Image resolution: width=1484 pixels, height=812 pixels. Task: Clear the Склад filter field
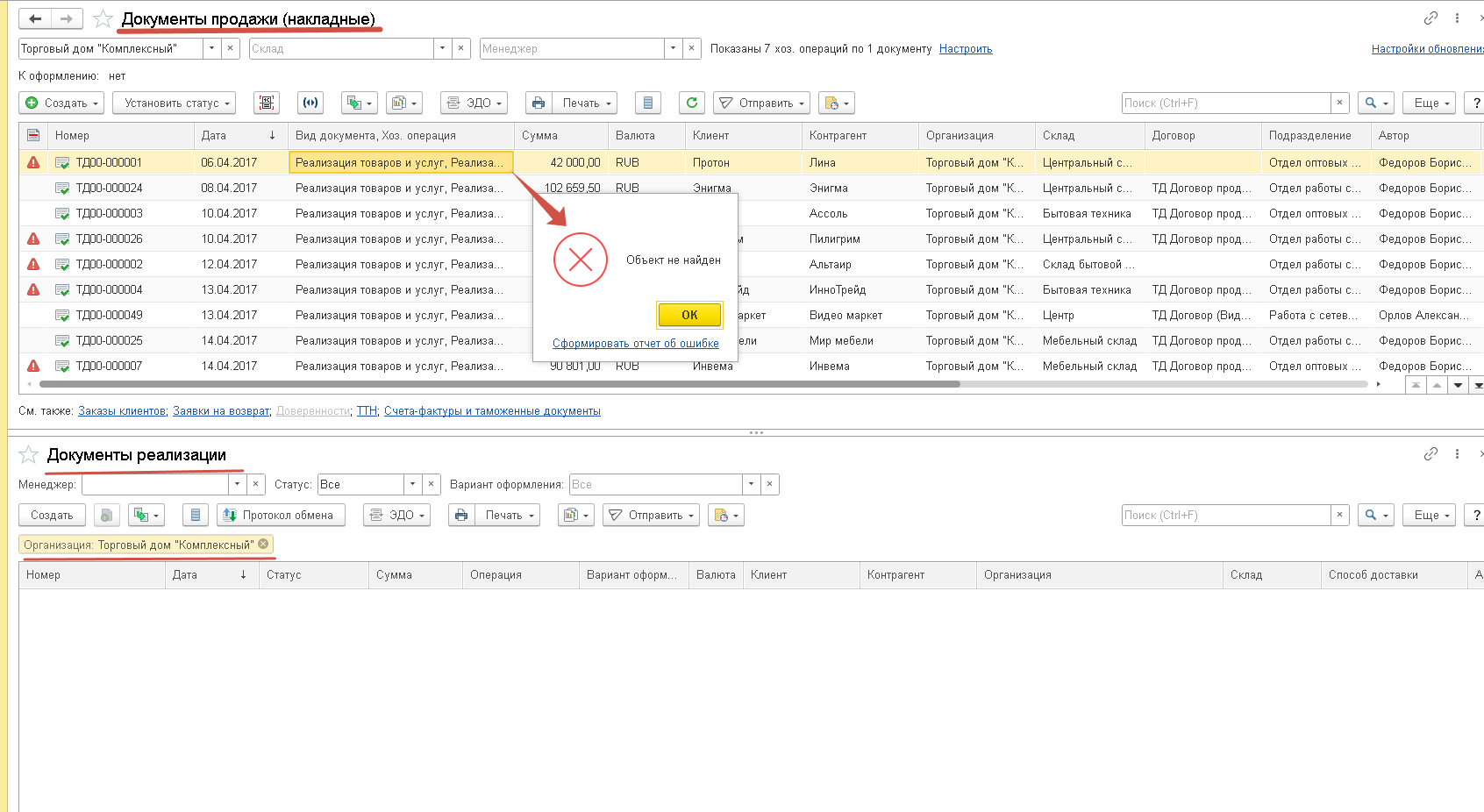click(x=460, y=48)
